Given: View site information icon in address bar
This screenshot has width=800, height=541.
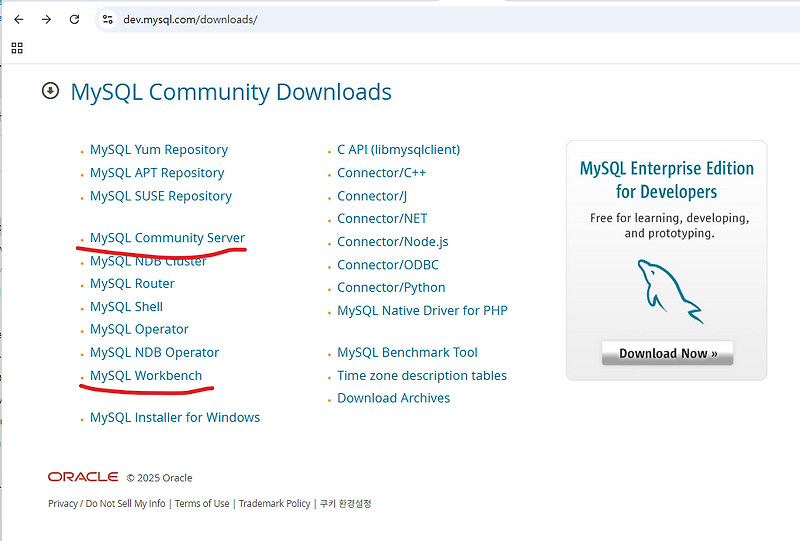Looking at the screenshot, I should coord(108,19).
